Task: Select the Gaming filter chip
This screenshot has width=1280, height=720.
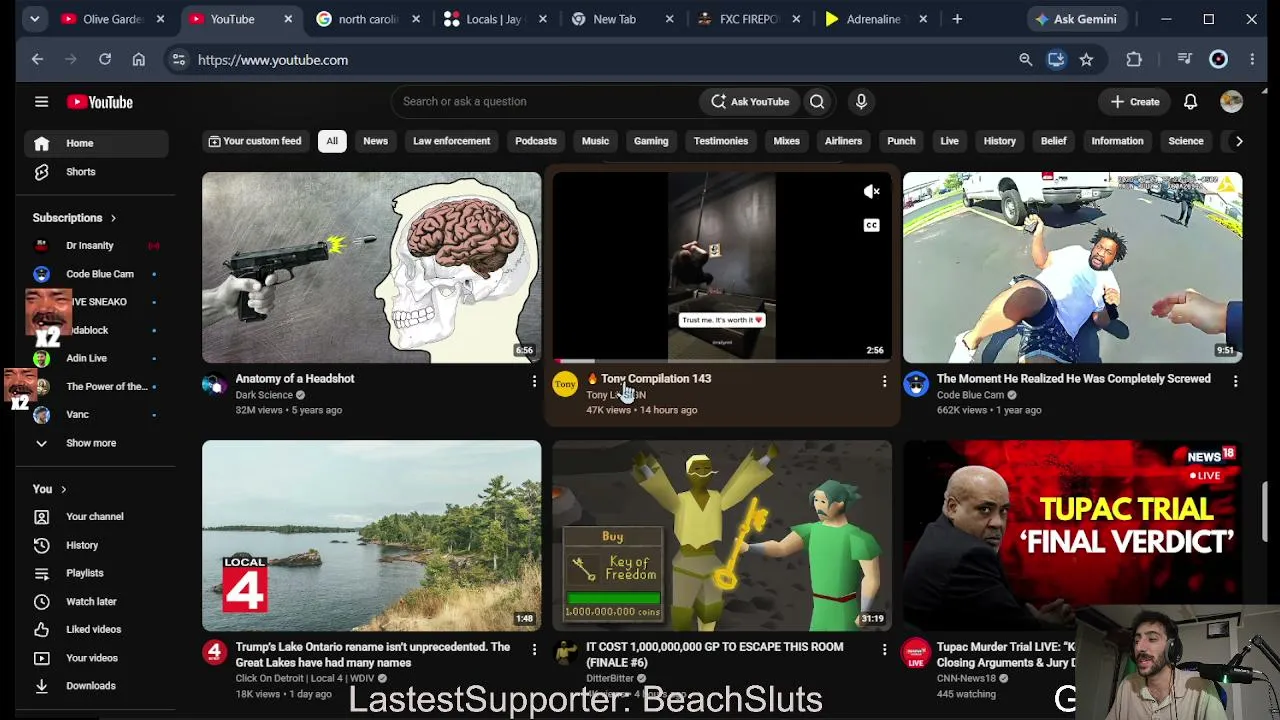Action: pos(651,141)
